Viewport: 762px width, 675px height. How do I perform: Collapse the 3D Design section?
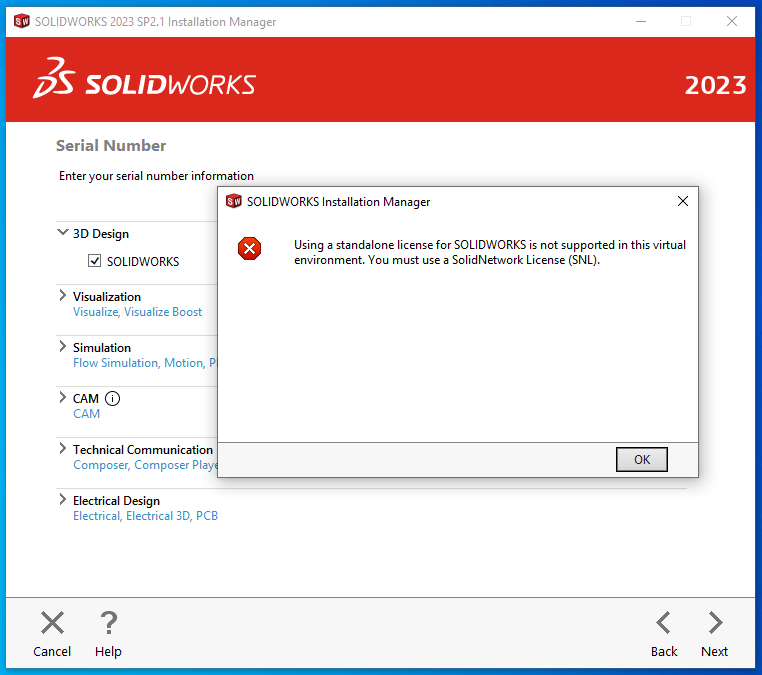click(x=63, y=232)
